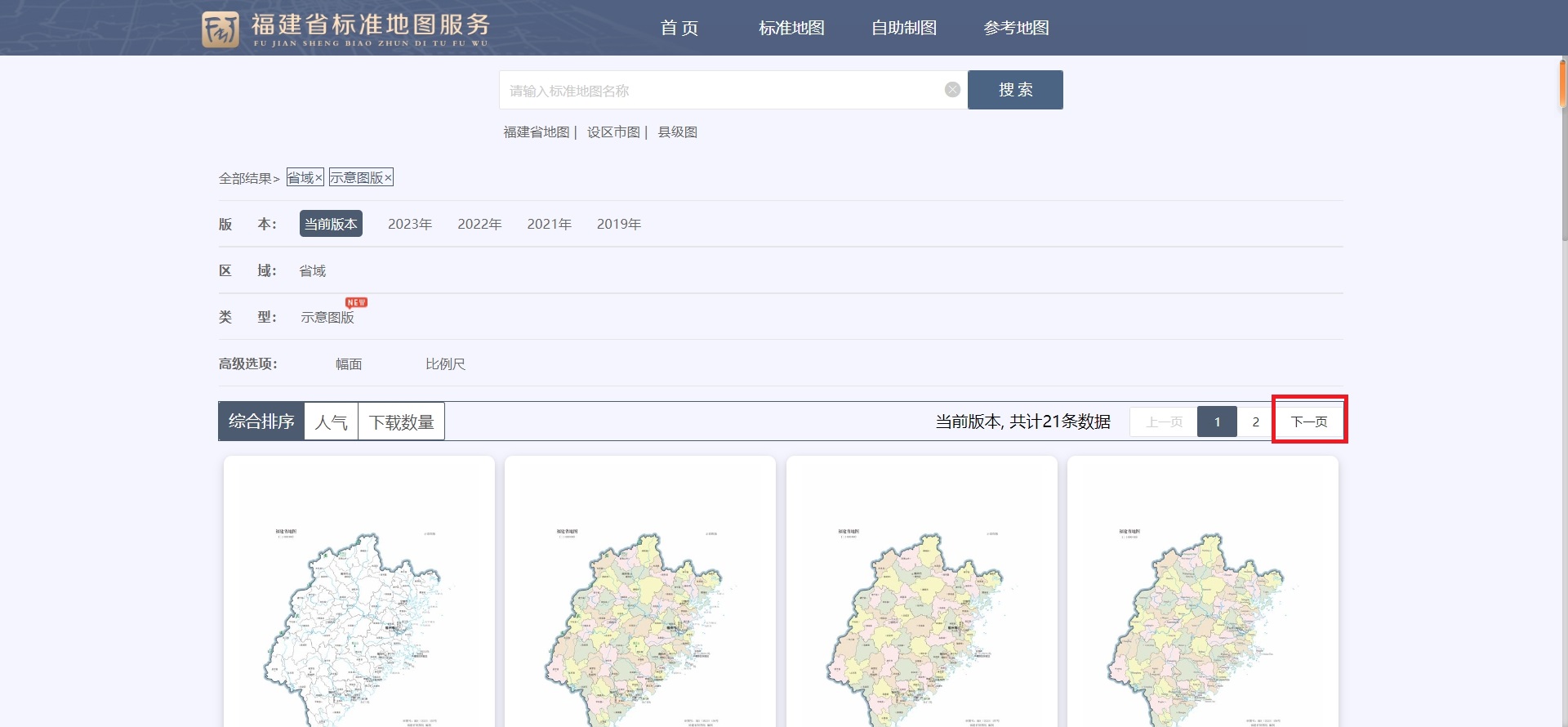
Task: Choose the 当前版本 version filter
Action: pos(331,224)
